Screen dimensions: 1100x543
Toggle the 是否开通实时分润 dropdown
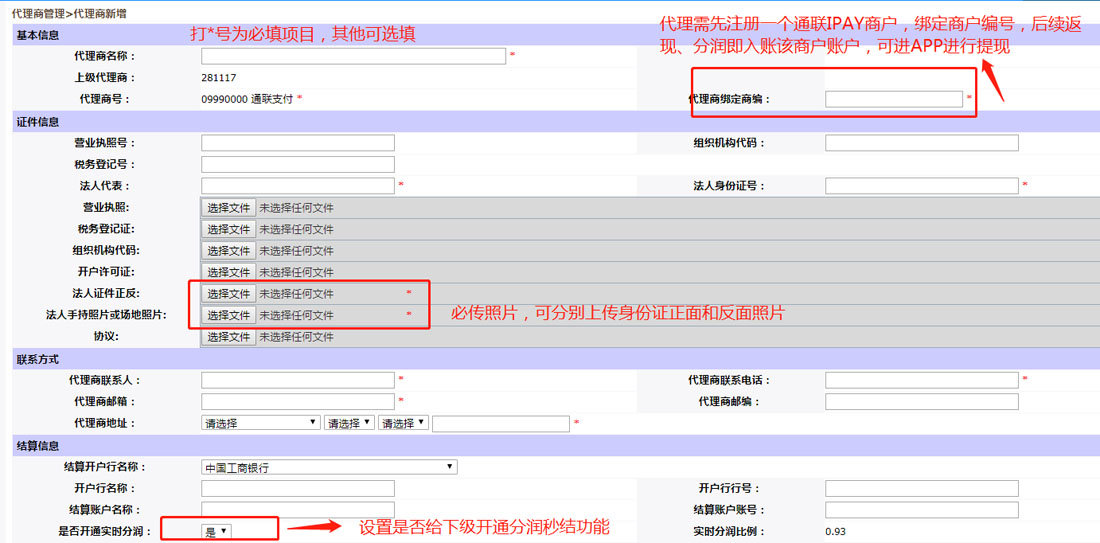216,531
